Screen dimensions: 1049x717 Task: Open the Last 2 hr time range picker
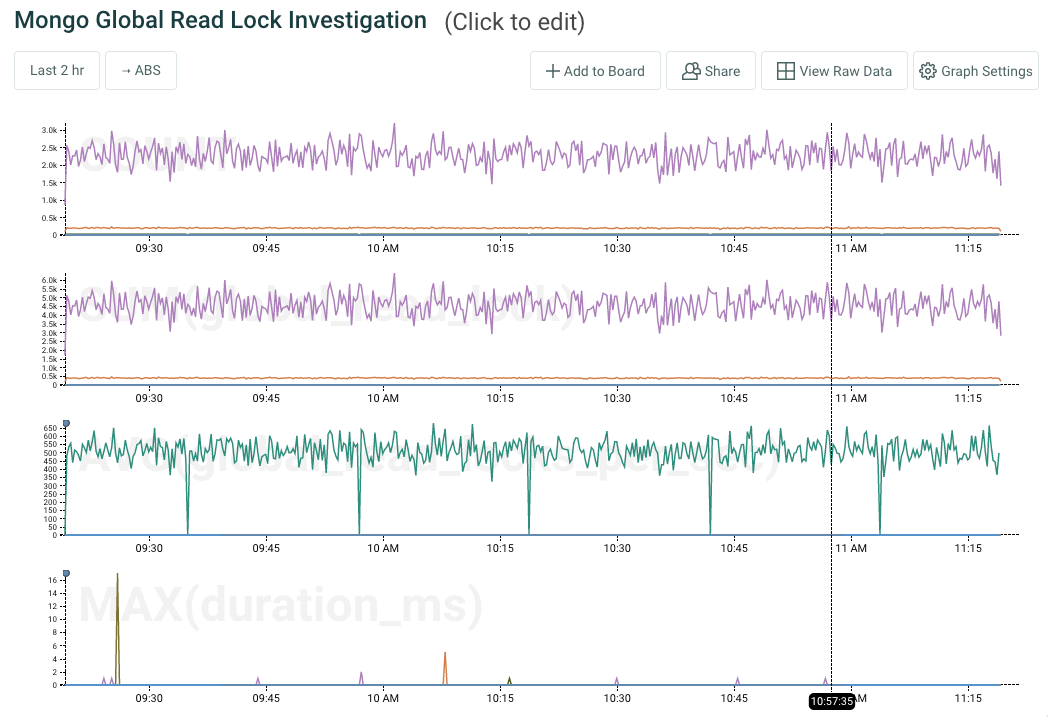57,70
